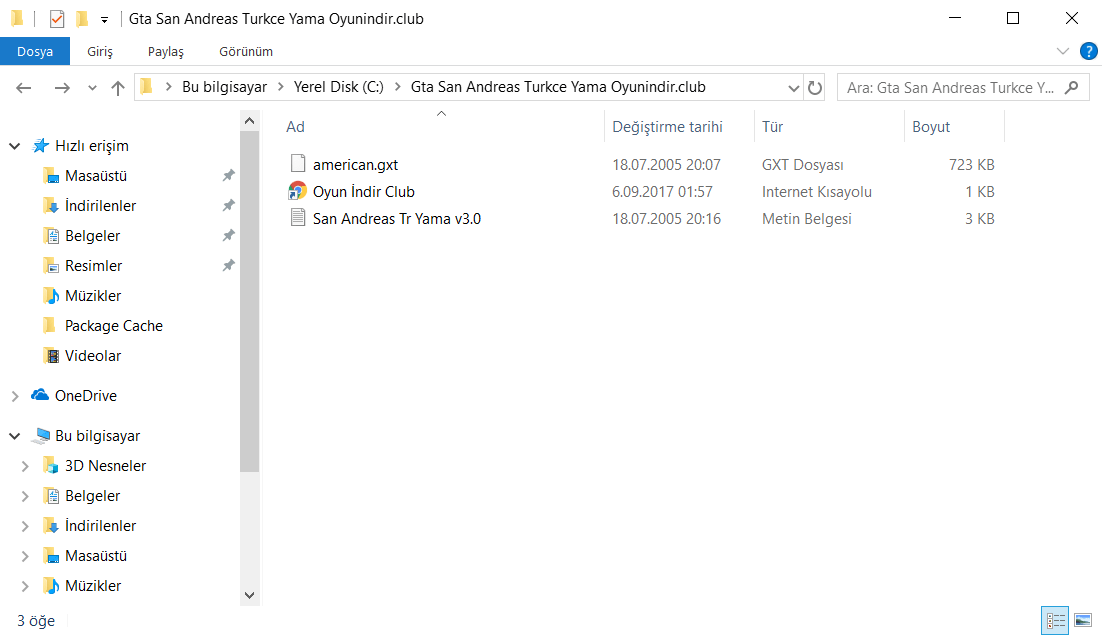This screenshot has height=635, width=1102.
Task: Open the Help question mark icon
Action: (1088, 51)
